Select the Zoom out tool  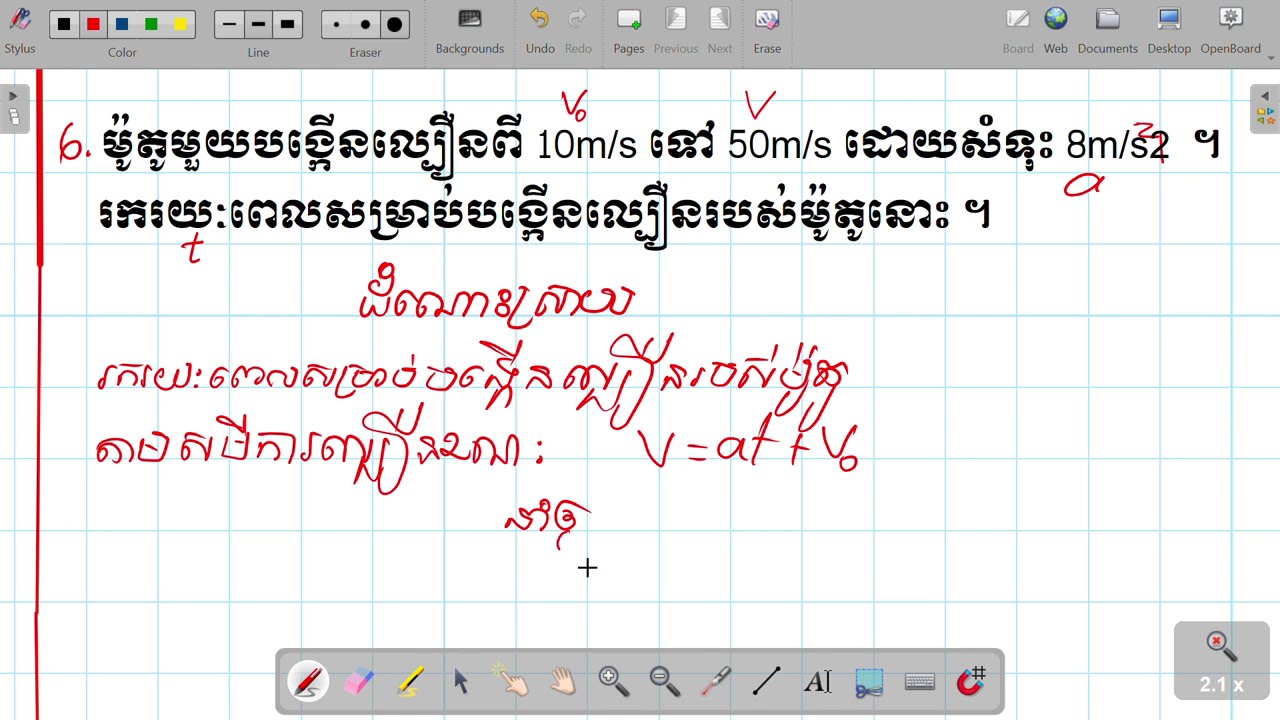pos(665,682)
